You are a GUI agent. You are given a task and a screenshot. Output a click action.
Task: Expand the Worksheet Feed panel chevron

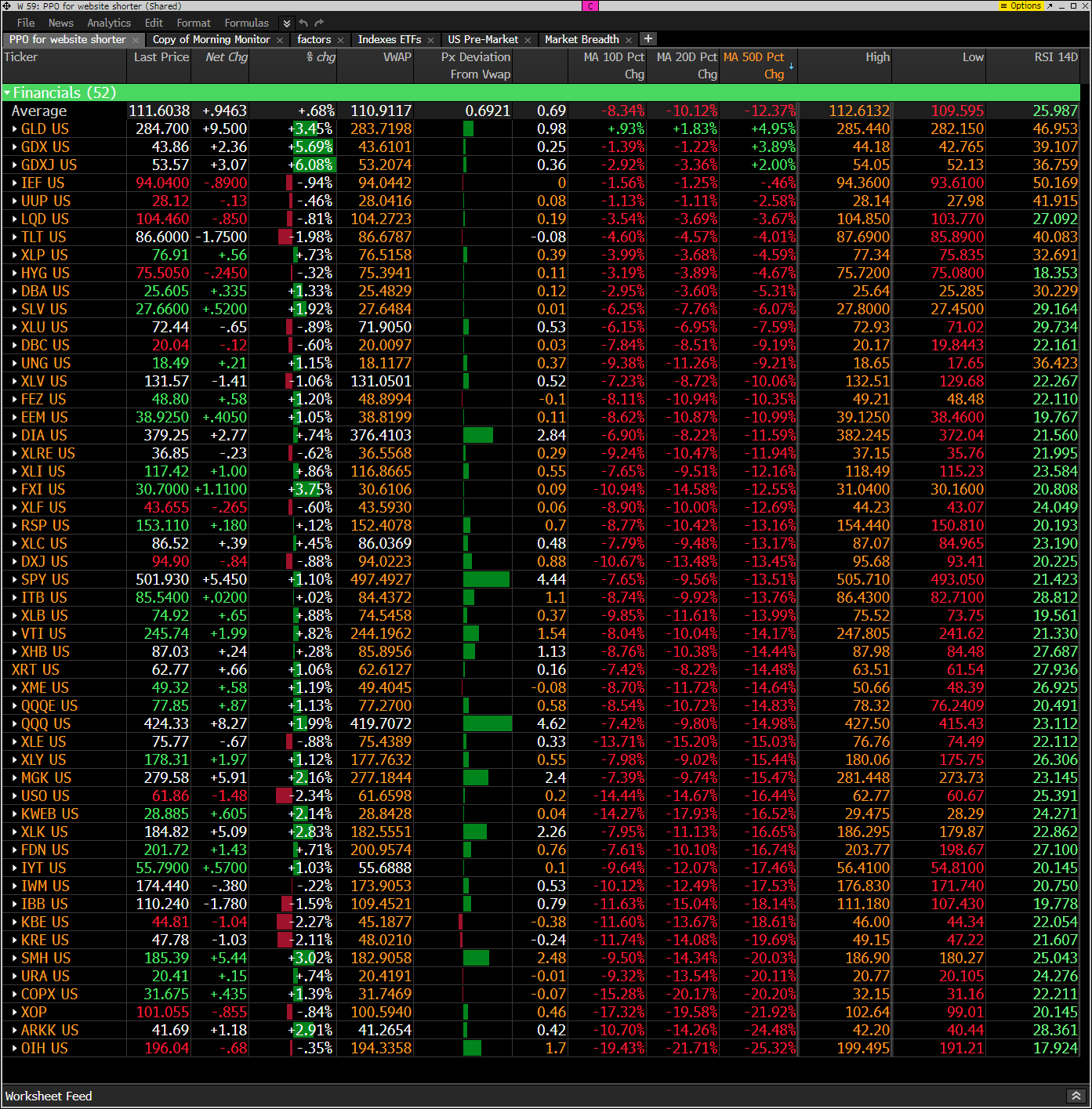[1076, 1096]
